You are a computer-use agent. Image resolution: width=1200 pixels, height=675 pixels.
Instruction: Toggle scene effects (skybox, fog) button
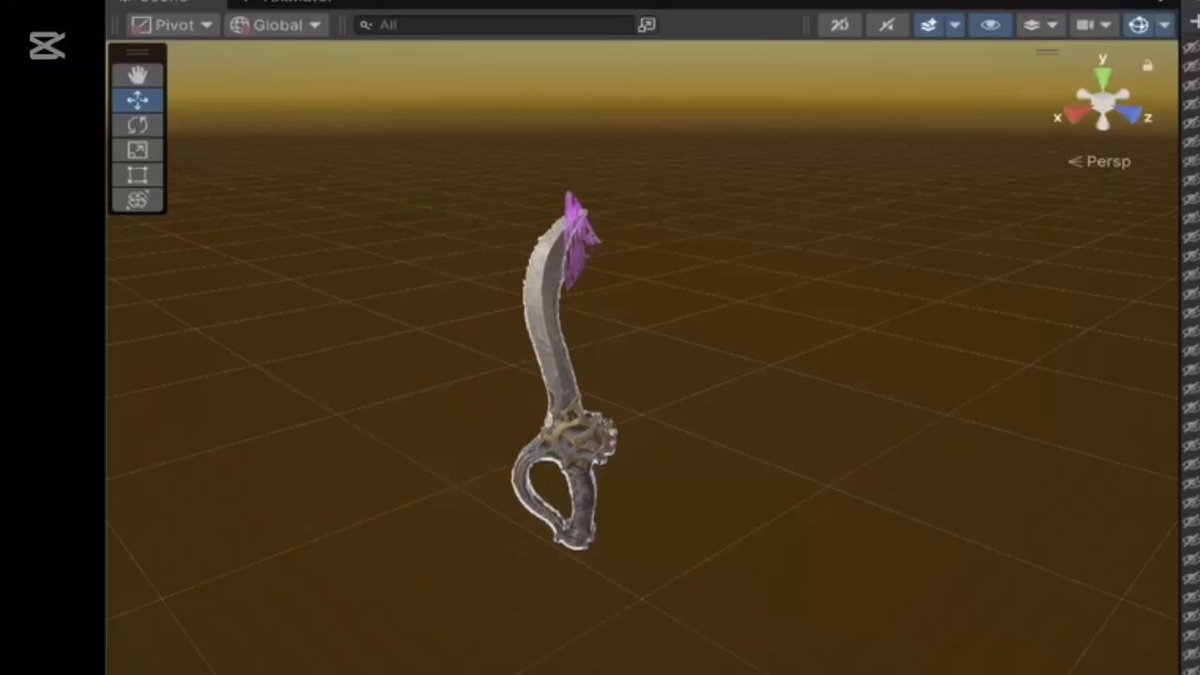(929, 25)
